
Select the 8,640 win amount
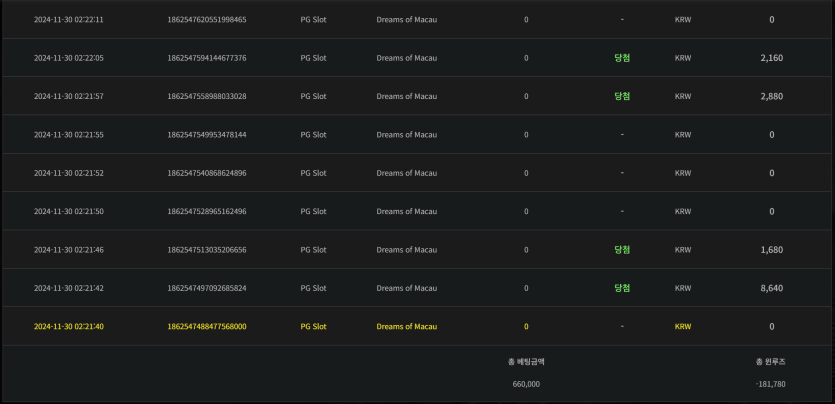771,288
